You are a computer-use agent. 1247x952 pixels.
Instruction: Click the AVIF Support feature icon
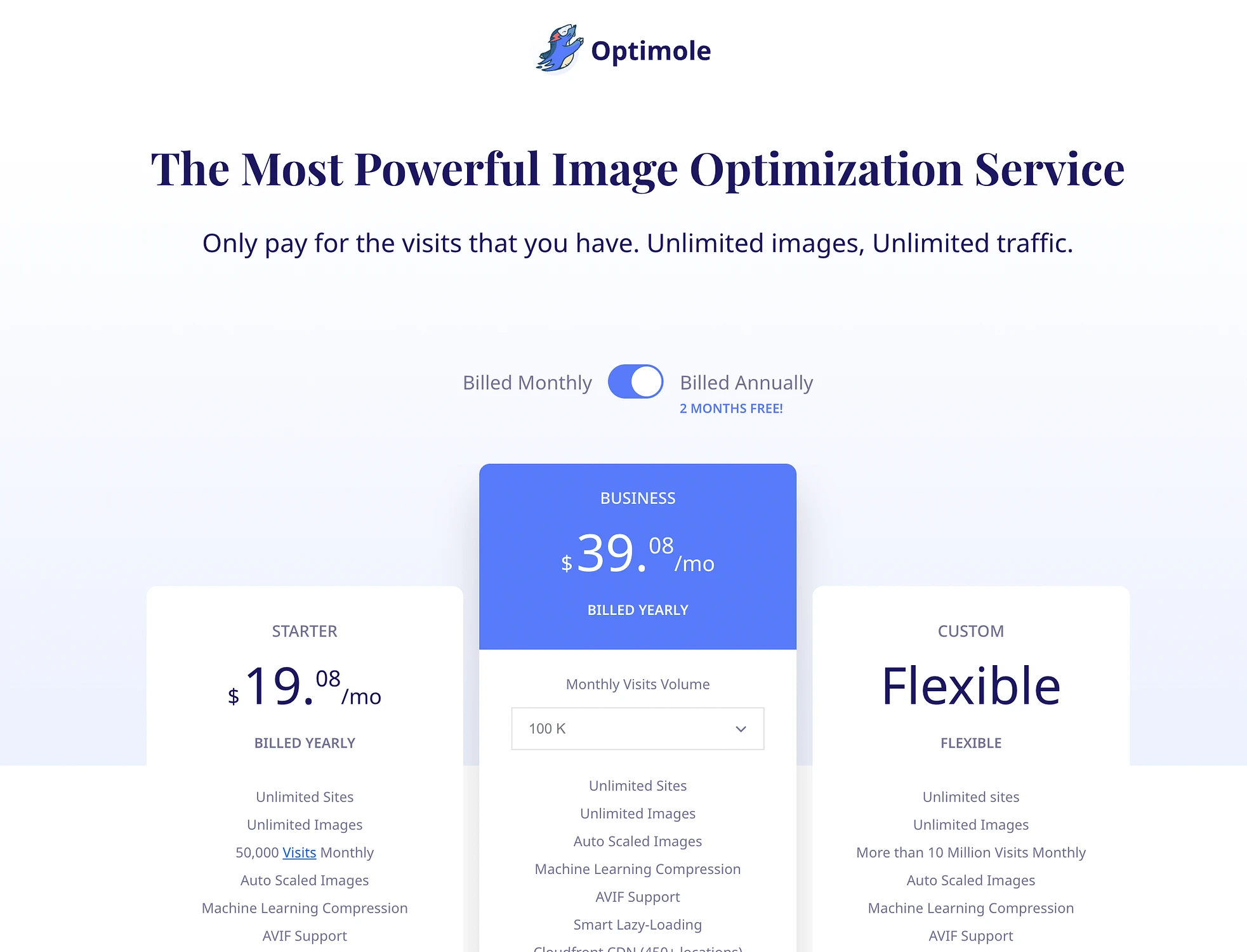click(x=637, y=895)
